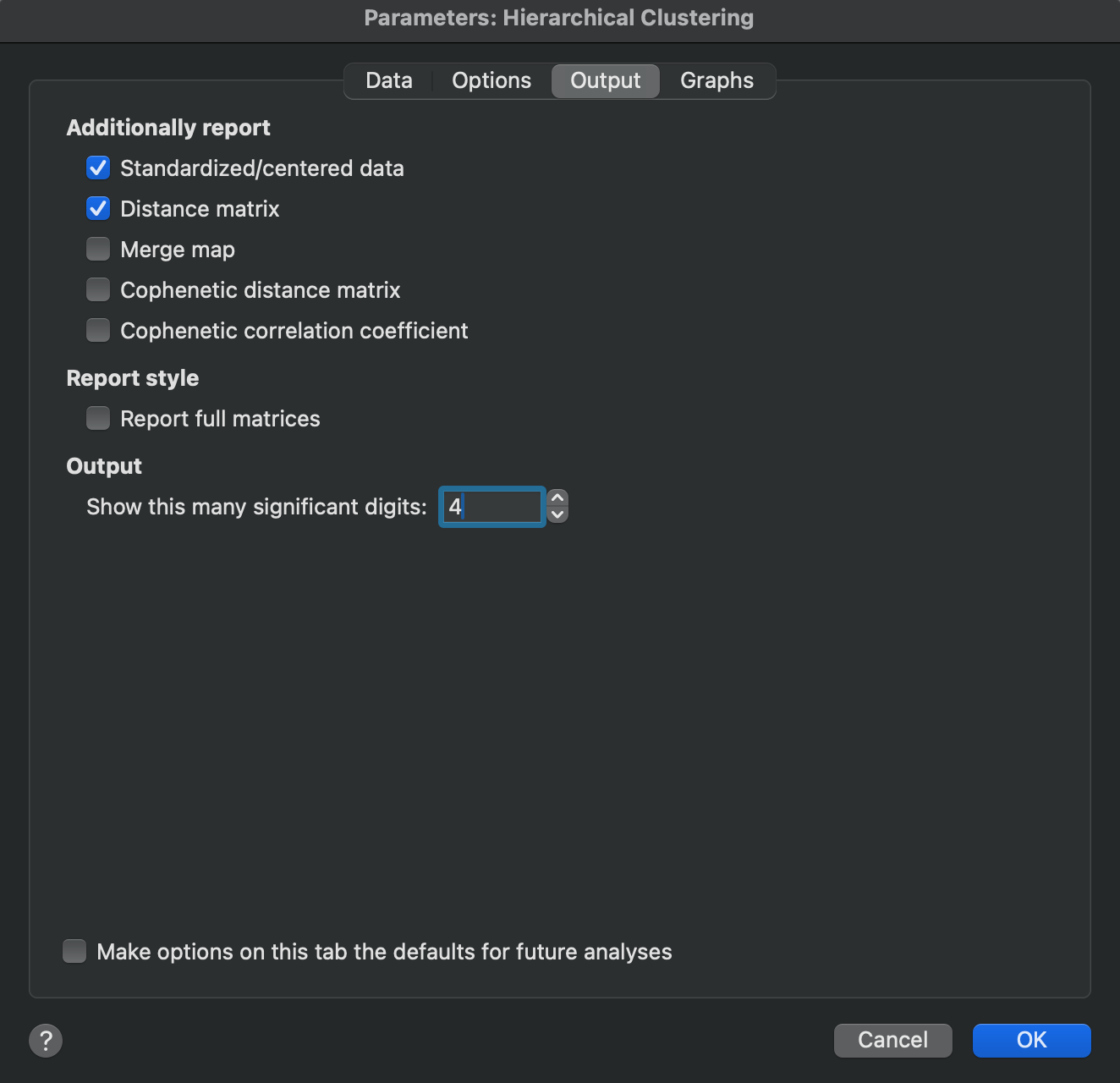Screen dimensions: 1120x1083
Task: Increase significant digits with up arrow
Action: [557, 498]
